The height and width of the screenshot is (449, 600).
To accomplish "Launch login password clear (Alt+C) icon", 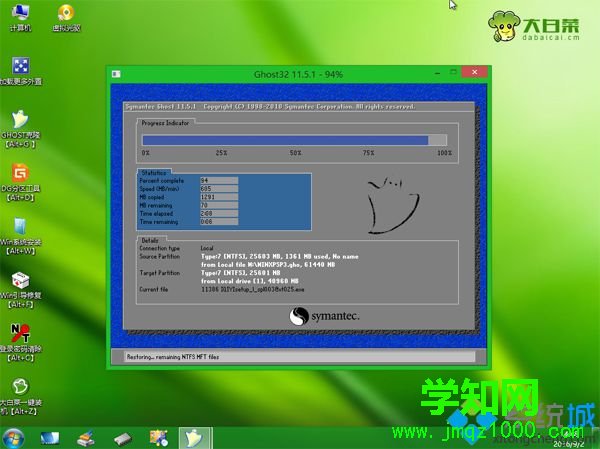I will (x=20, y=343).
